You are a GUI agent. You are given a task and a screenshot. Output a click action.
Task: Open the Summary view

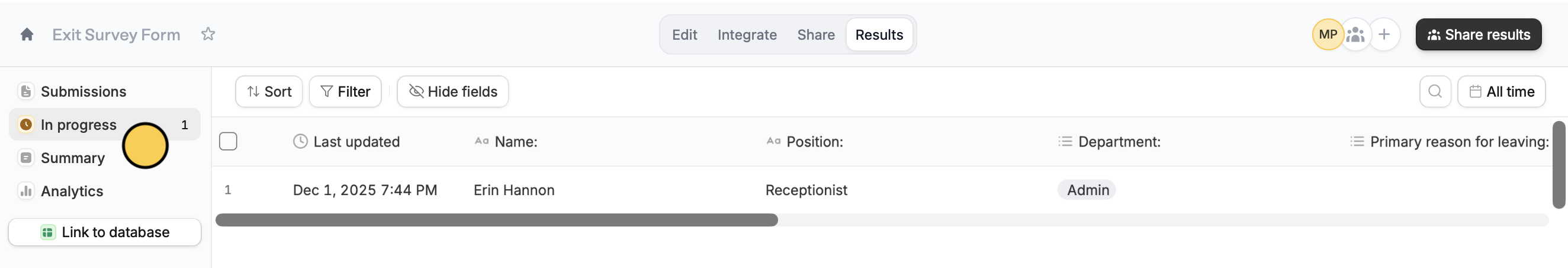tap(72, 158)
